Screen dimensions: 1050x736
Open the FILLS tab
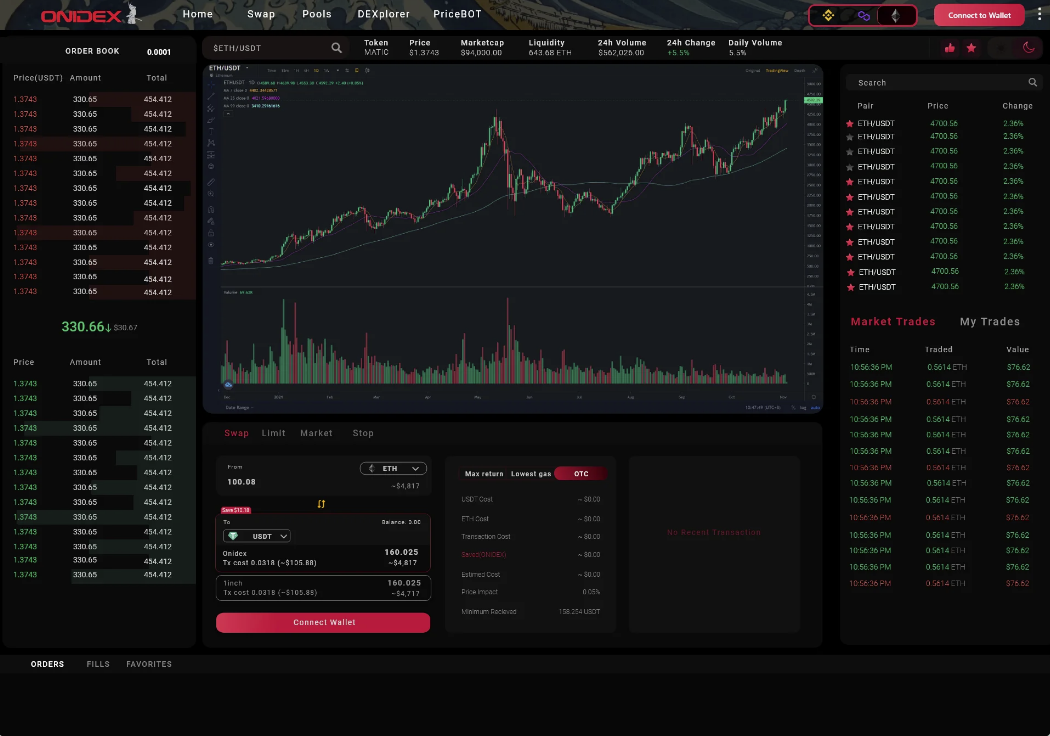click(98, 664)
